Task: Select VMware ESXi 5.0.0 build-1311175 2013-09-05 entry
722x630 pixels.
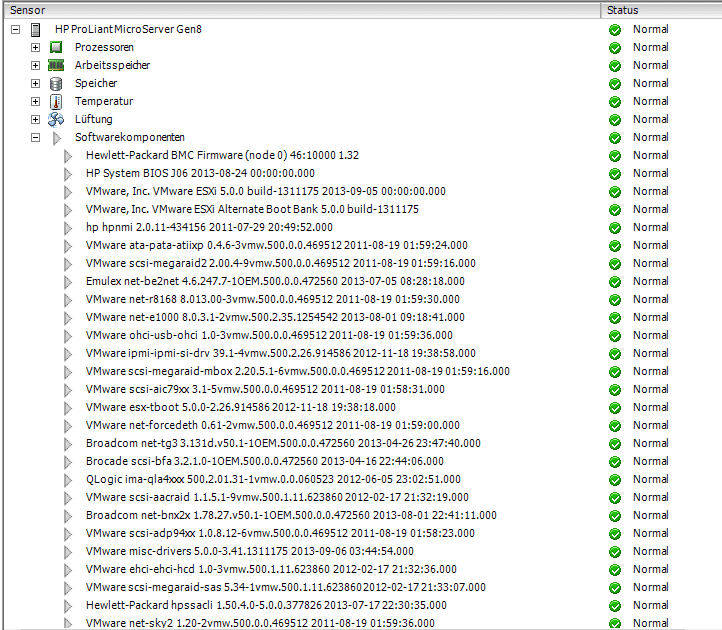Action: [266, 191]
